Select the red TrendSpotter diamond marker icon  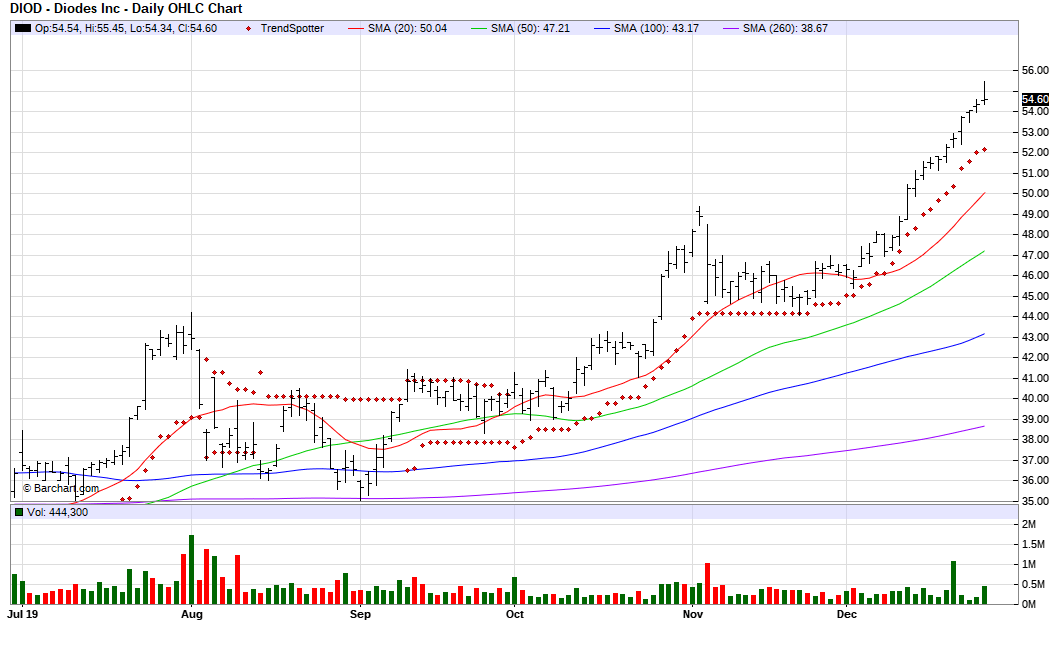pos(249,30)
